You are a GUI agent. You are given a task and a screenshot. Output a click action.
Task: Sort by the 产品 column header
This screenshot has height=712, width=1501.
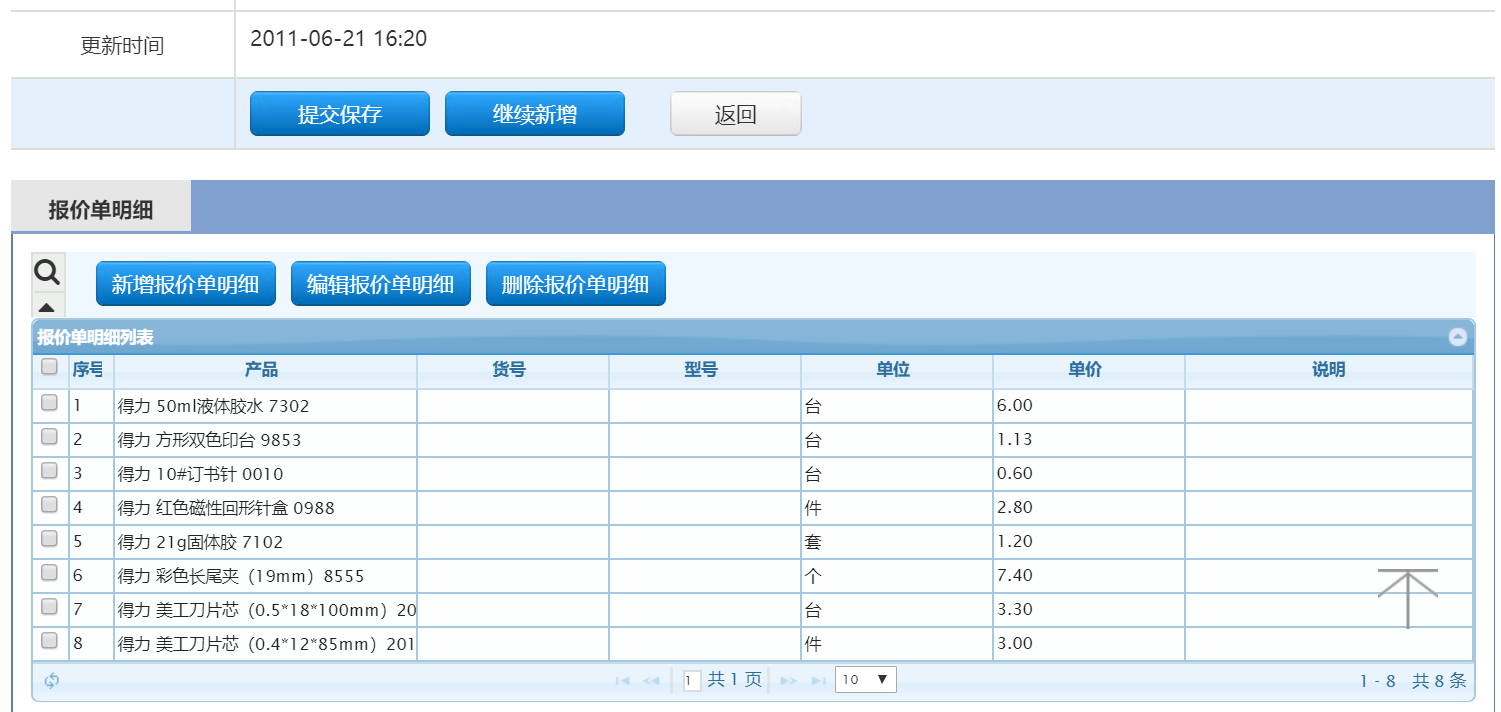click(265, 370)
